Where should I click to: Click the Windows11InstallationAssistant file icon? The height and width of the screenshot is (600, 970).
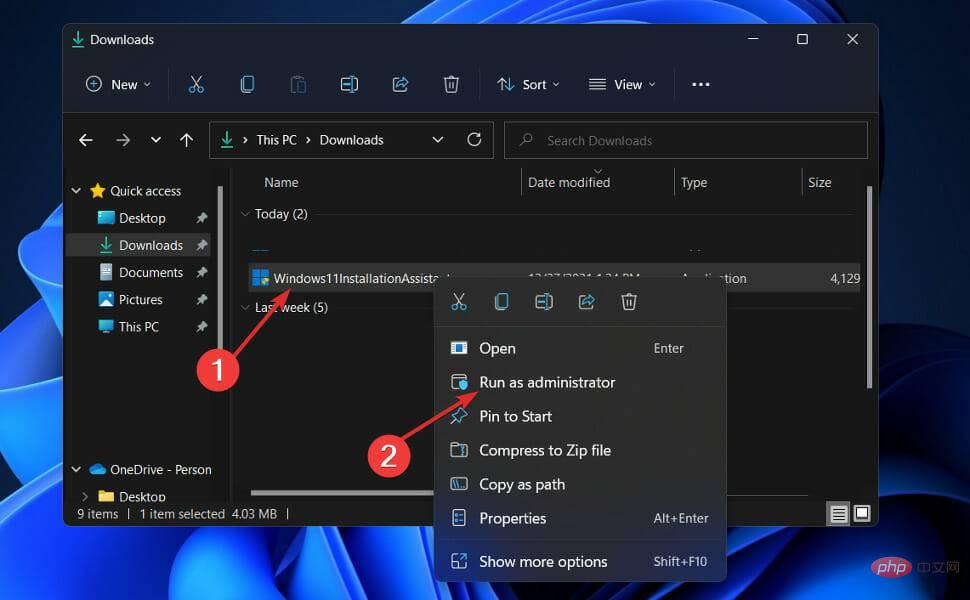tap(260, 278)
